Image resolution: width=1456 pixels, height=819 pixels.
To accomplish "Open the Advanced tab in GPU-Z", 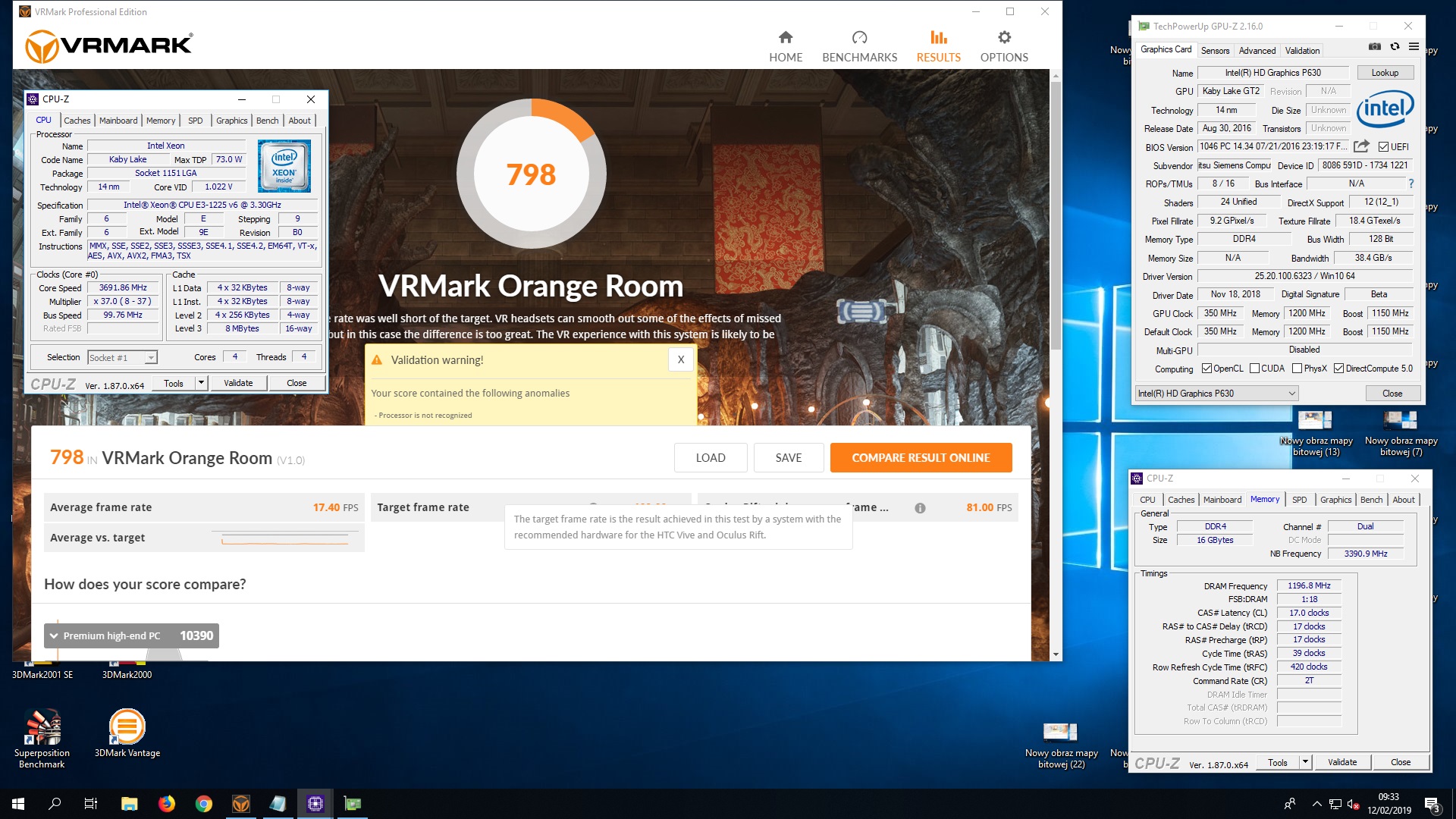I will pos(1257,50).
